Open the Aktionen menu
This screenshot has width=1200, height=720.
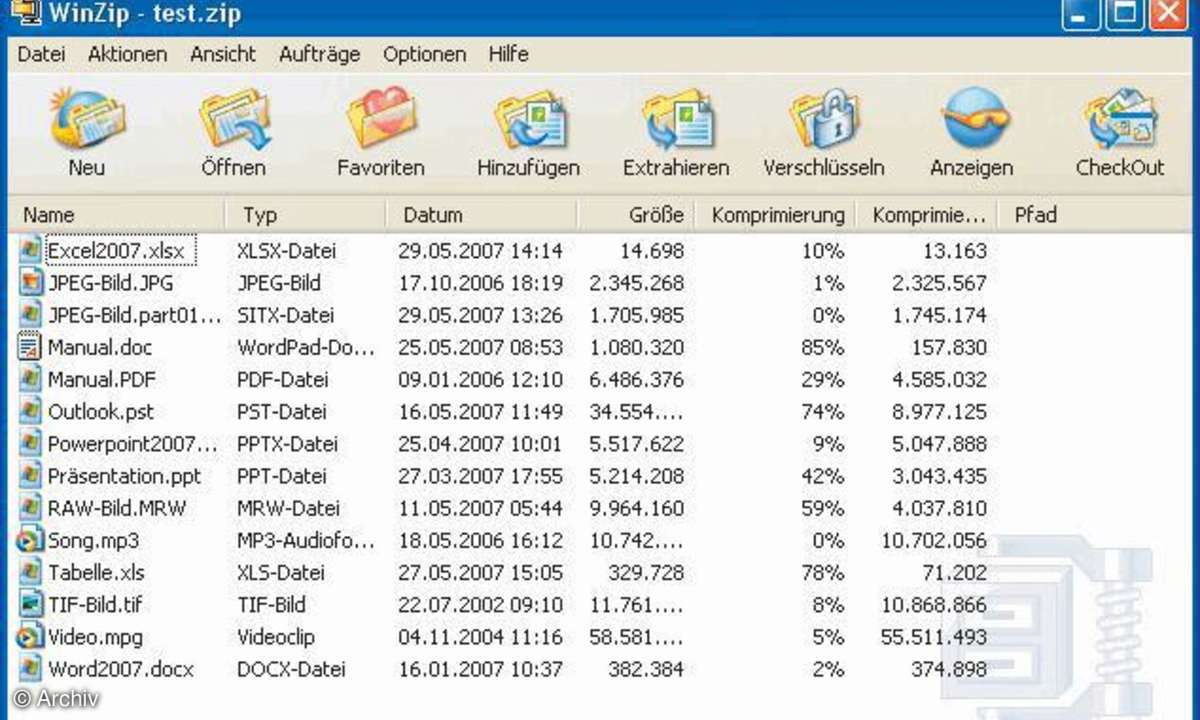(127, 54)
